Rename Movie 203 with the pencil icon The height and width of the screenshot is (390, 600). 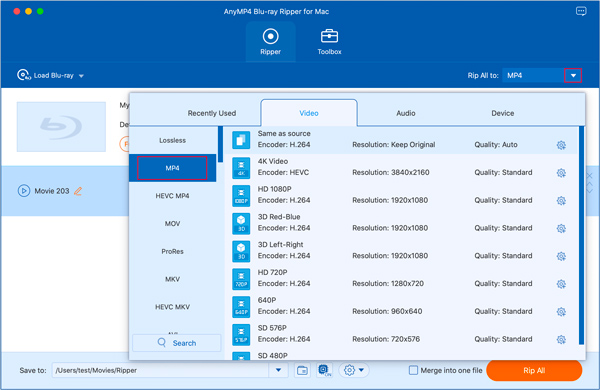78,191
